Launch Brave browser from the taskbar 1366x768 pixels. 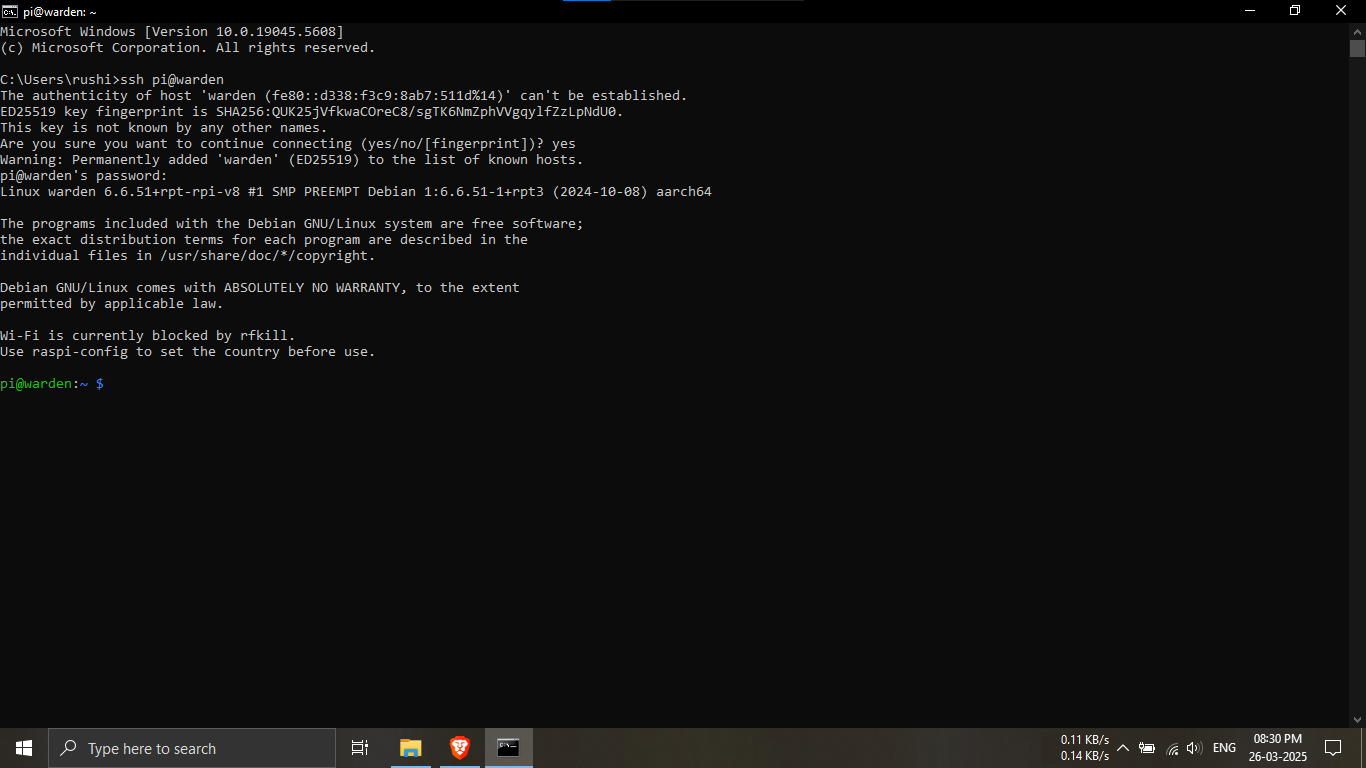(x=460, y=748)
